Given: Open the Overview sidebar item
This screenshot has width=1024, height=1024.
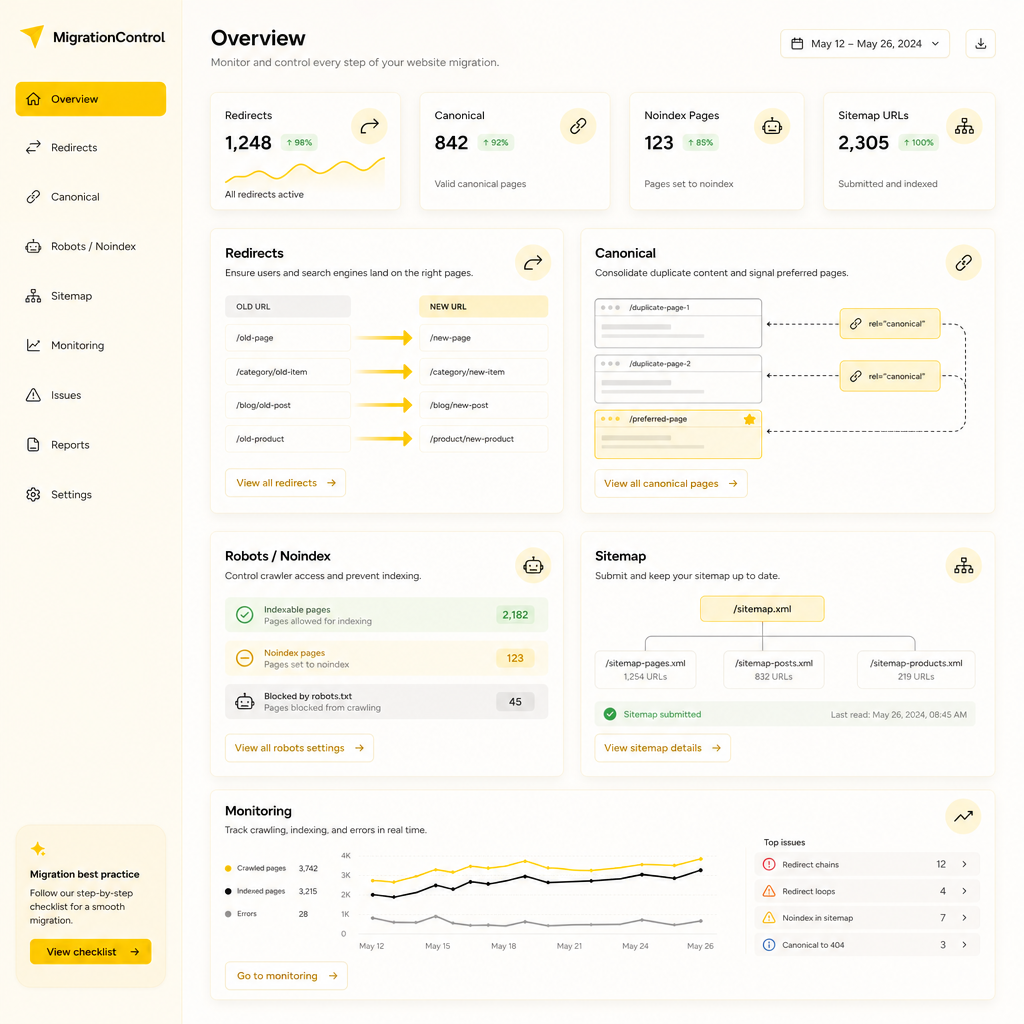Looking at the screenshot, I should 91,99.
